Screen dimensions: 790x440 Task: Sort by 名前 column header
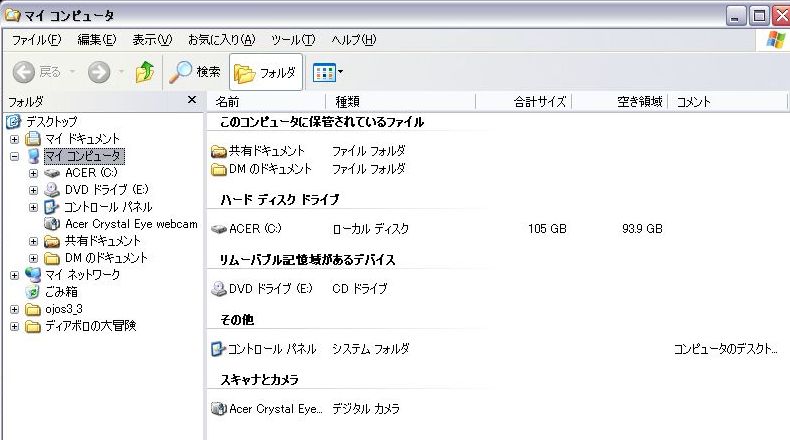pos(266,102)
